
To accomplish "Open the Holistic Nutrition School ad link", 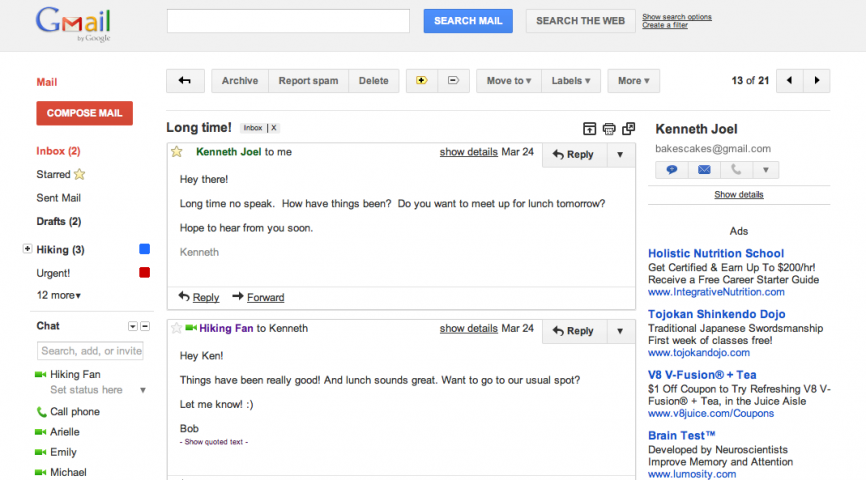I will coord(716,254).
